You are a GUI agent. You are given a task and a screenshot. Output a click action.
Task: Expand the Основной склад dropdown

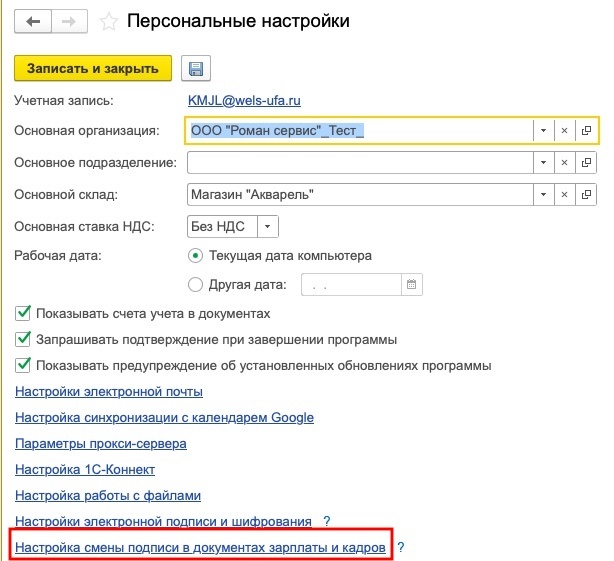tap(544, 195)
